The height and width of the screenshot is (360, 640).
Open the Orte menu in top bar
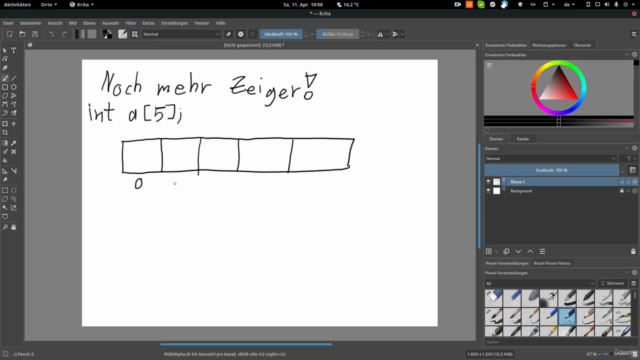(x=49, y=4)
